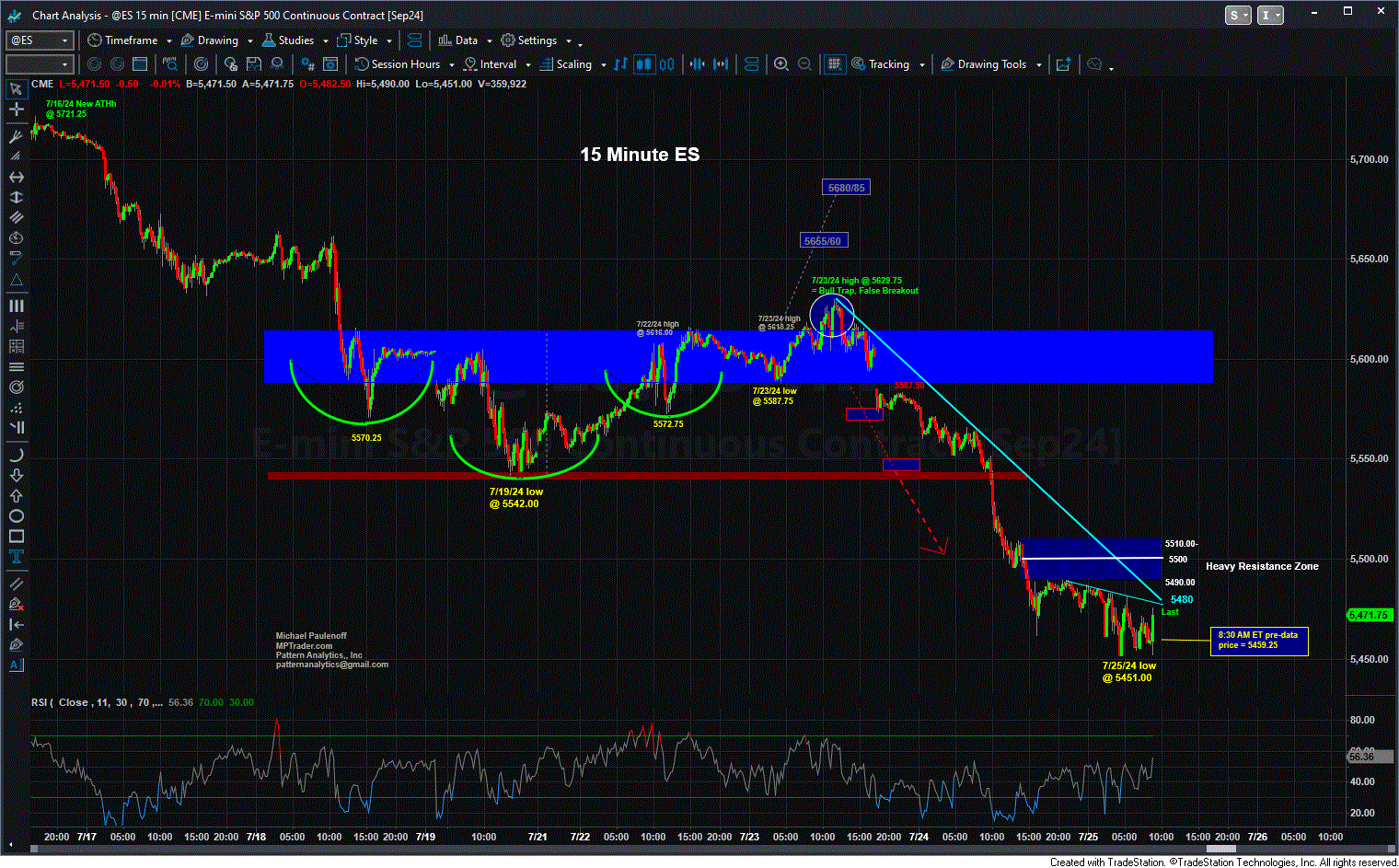Viewport: 1399px width, 868px height.
Task: Open the Timeframe menu
Action: [x=123, y=41]
